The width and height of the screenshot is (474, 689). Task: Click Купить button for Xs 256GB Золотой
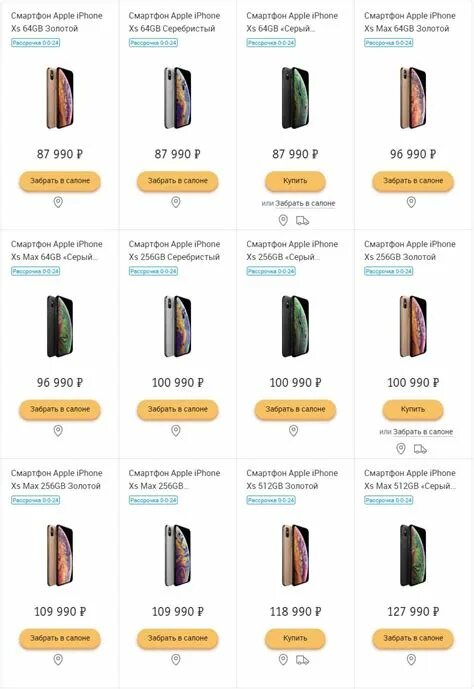(x=413, y=409)
